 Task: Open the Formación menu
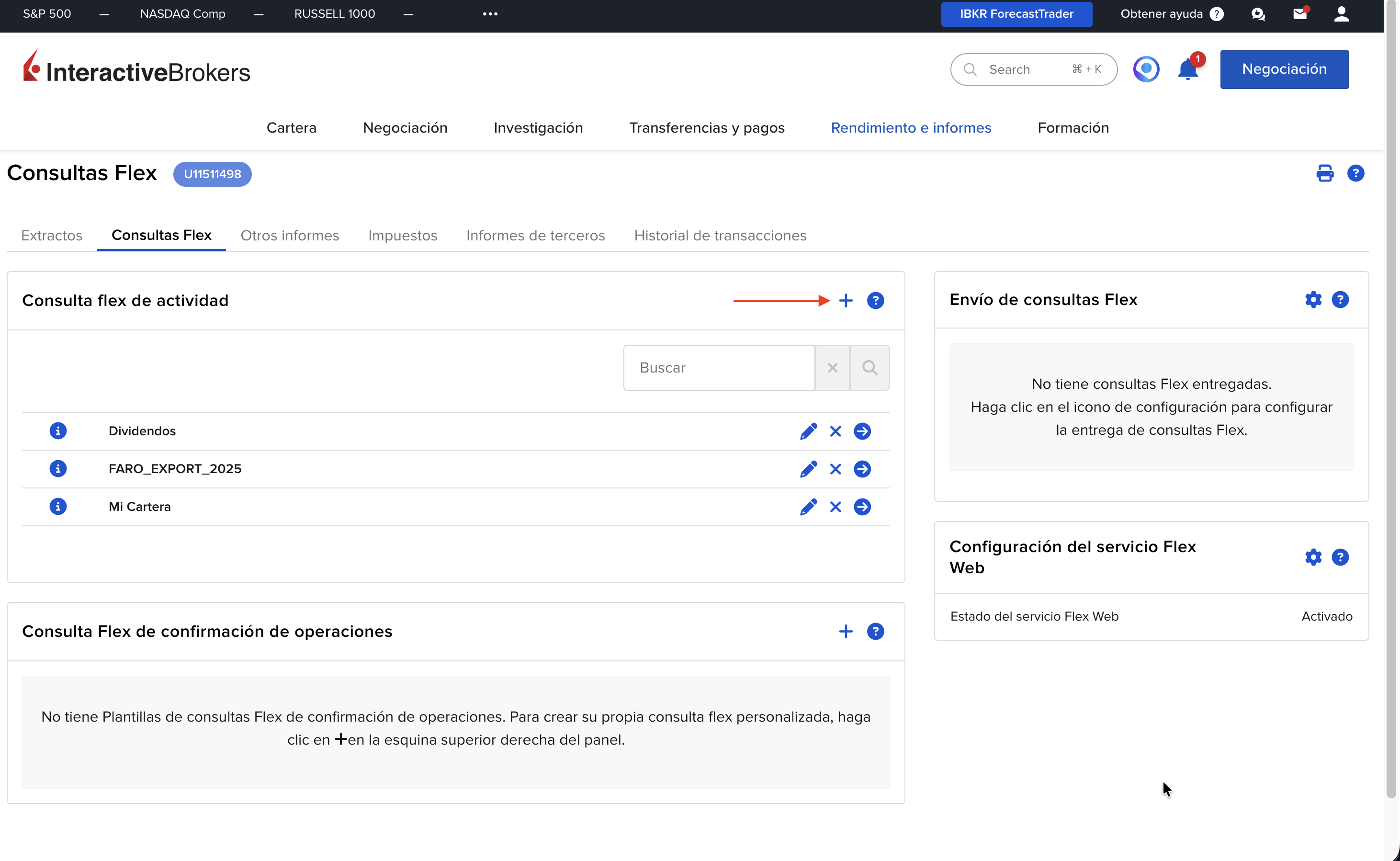[x=1073, y=127]
